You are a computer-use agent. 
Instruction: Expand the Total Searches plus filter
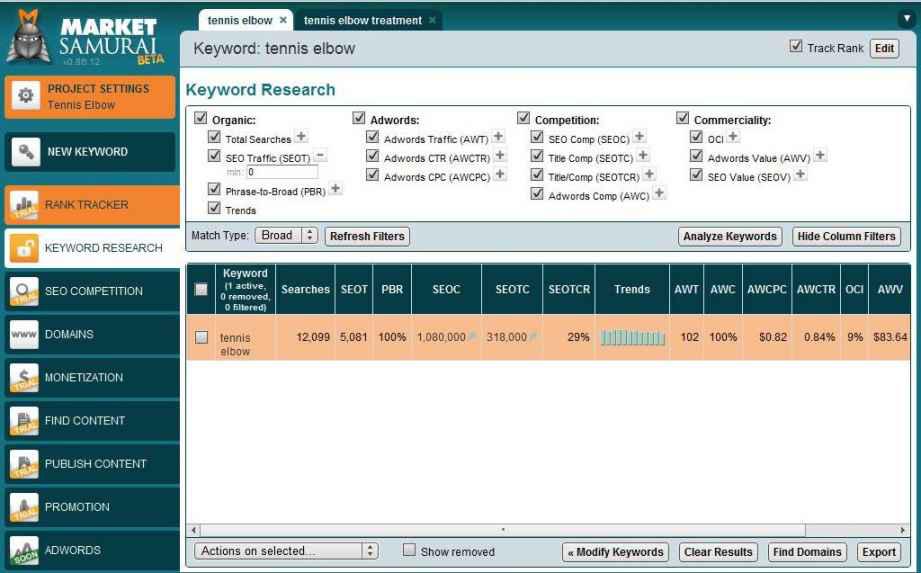pyautogui.click(x=302, y=138)
